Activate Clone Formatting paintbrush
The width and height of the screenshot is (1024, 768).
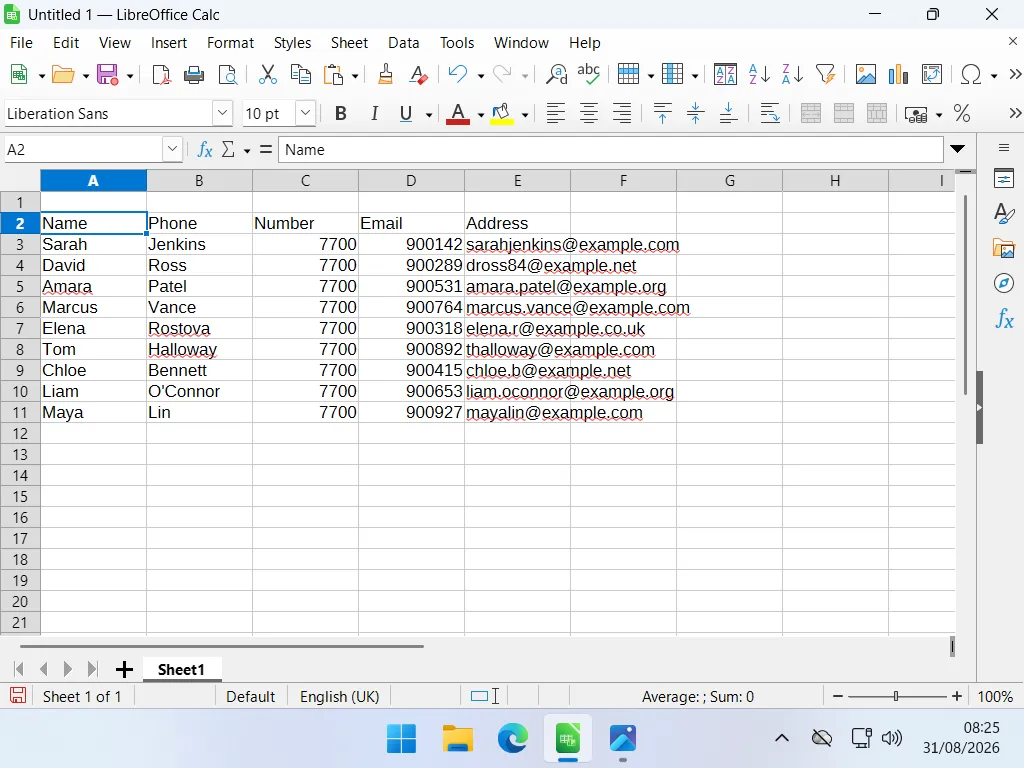coord(385,74)
